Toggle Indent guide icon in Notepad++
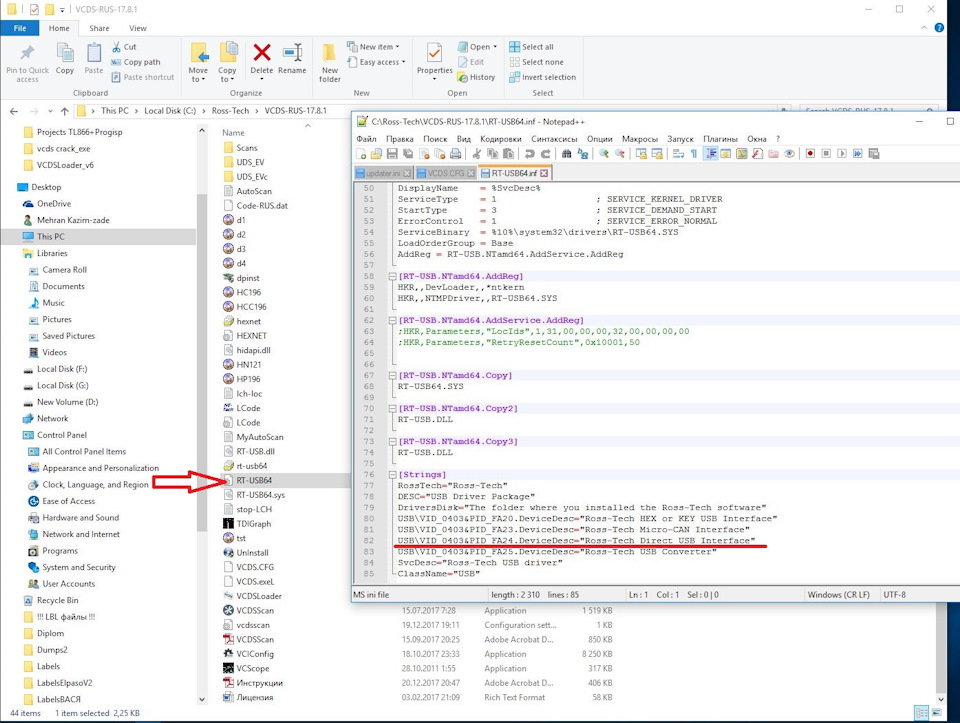 pos(711,154)
